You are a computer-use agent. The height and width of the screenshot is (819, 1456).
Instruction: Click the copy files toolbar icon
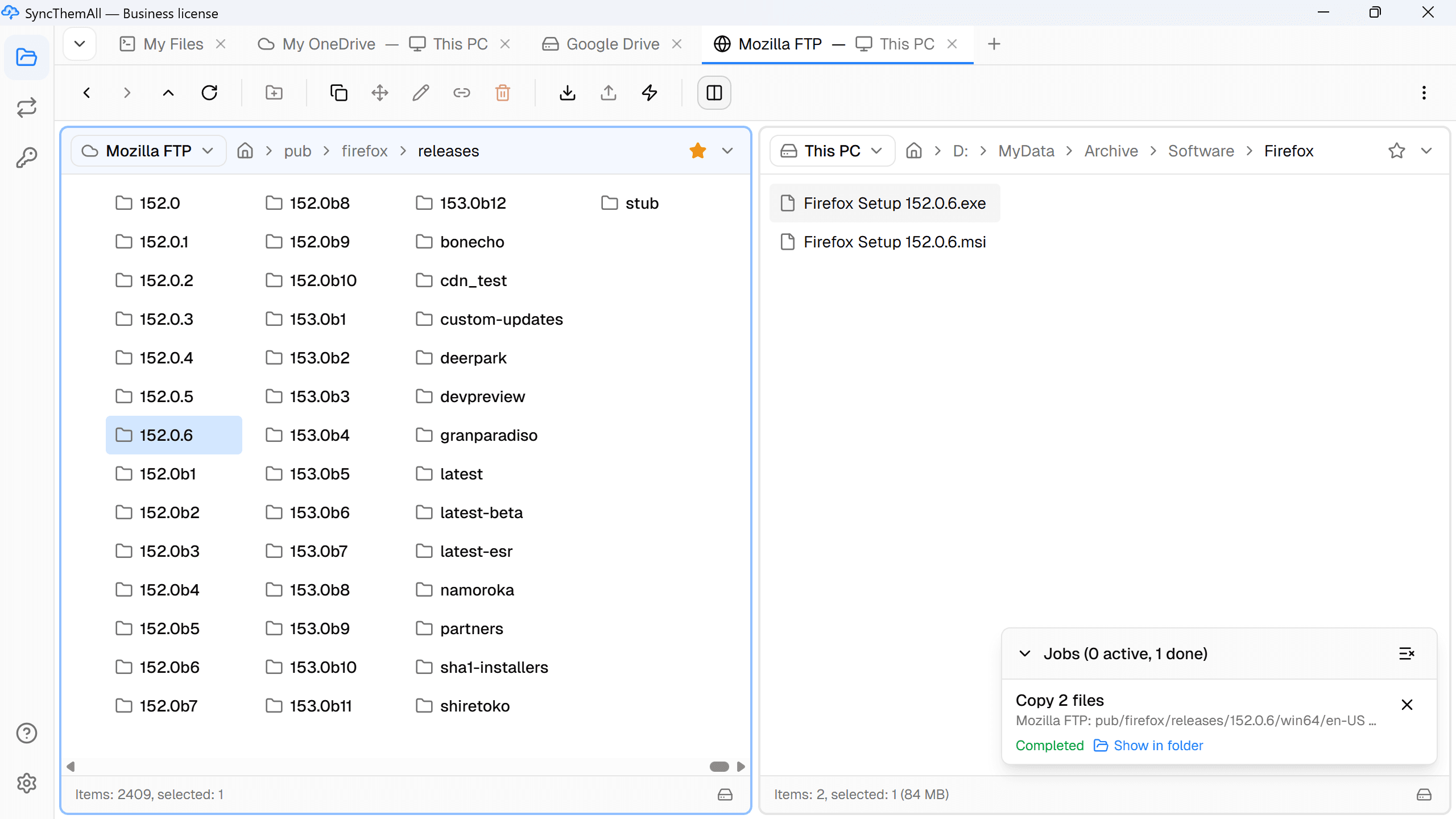click(339, 93)
